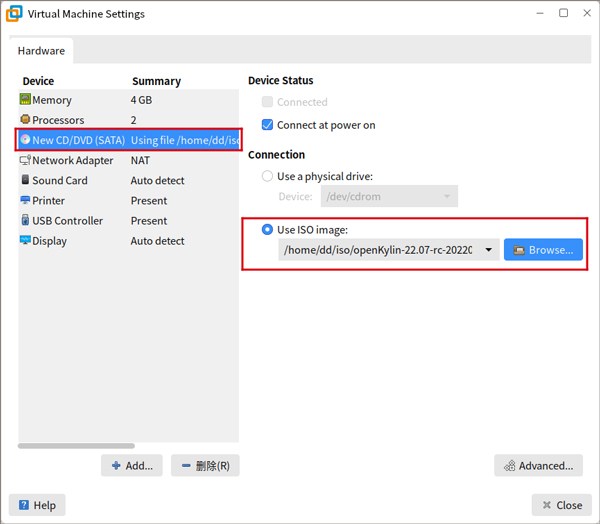Image resolution: width=600 pixels, height=524 pixels.
Task: Click the Sound Card icon
Action: [x=25, y=180]
